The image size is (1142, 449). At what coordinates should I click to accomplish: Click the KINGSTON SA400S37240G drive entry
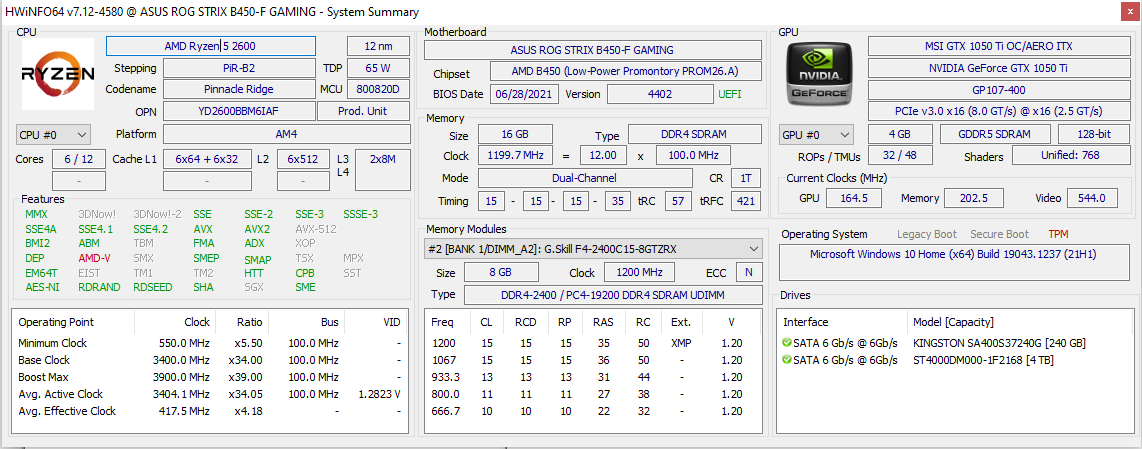tap(999, 343)
